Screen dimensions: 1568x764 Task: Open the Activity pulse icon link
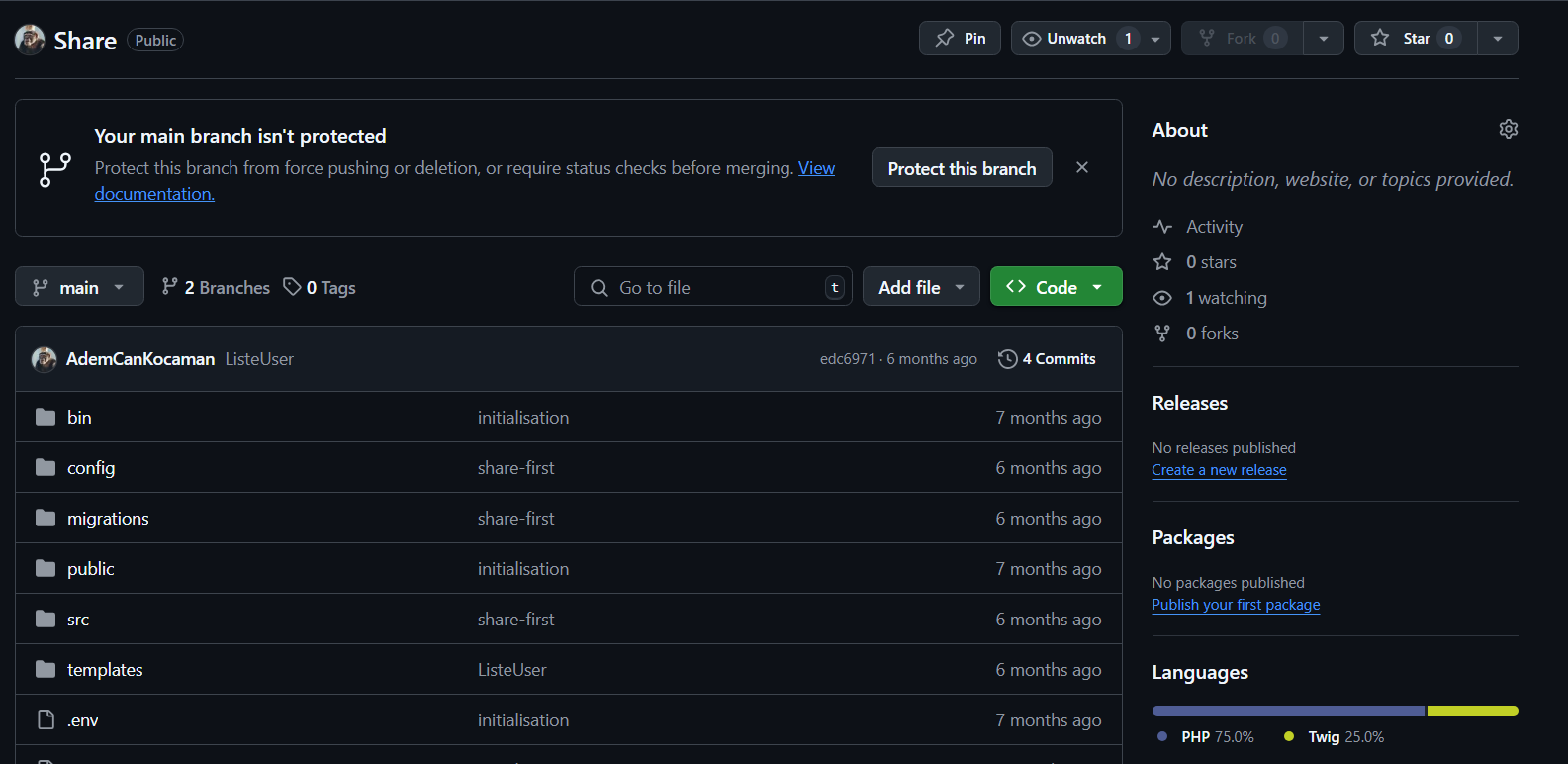pyautogui.click(x=1162, y=227)
